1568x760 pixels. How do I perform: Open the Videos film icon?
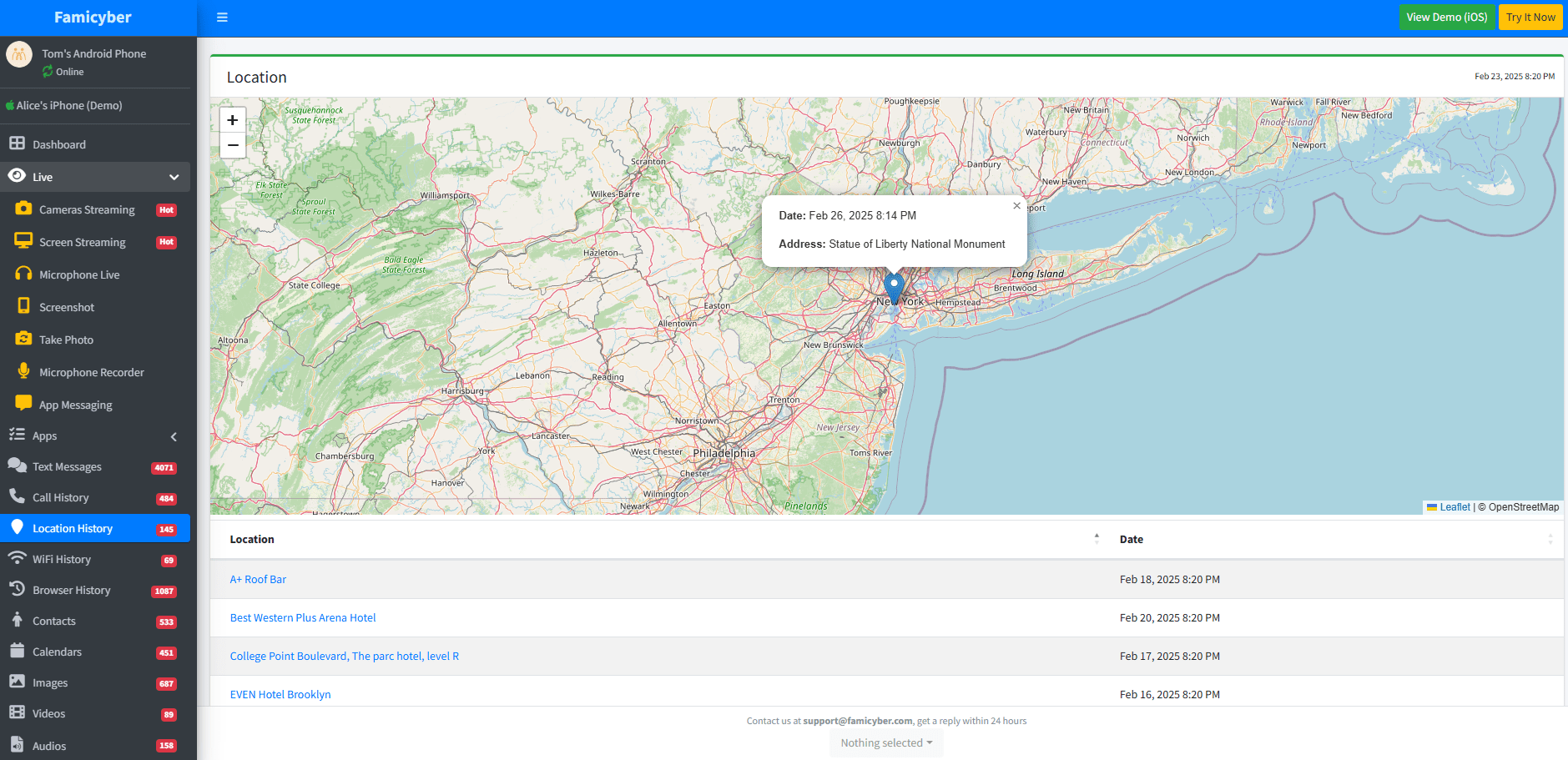pos(17,712)
